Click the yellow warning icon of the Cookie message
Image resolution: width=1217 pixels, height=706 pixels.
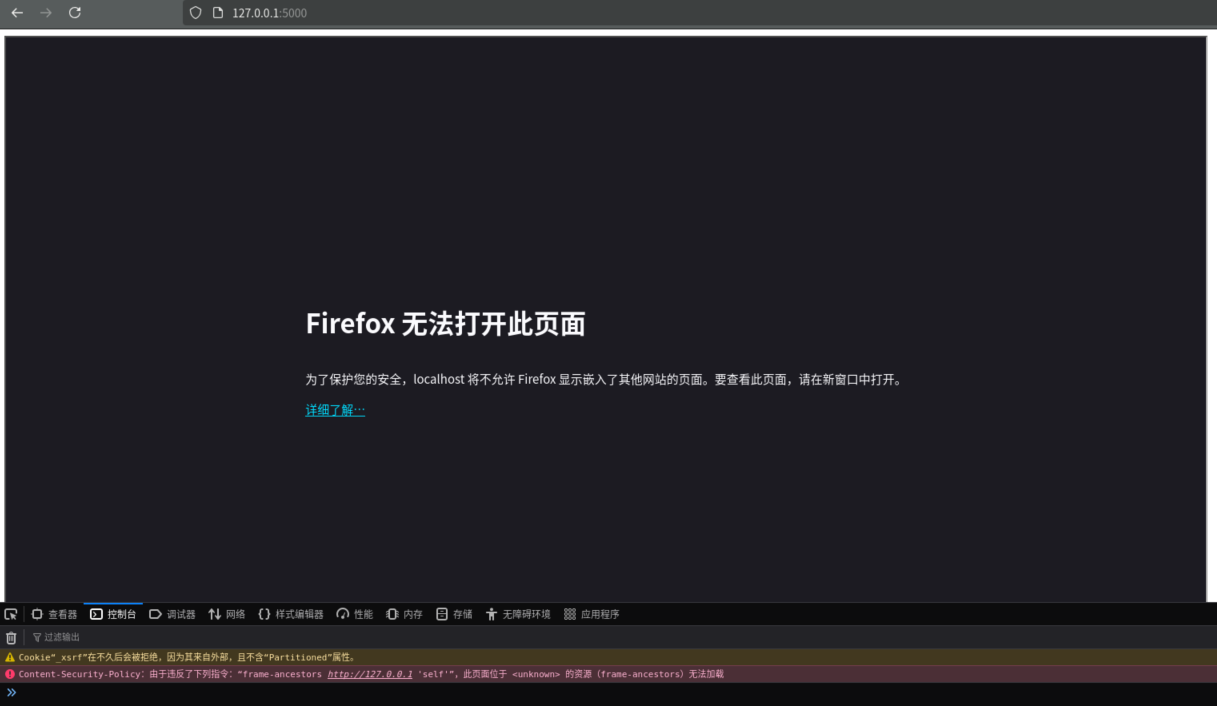coord(10,657)
